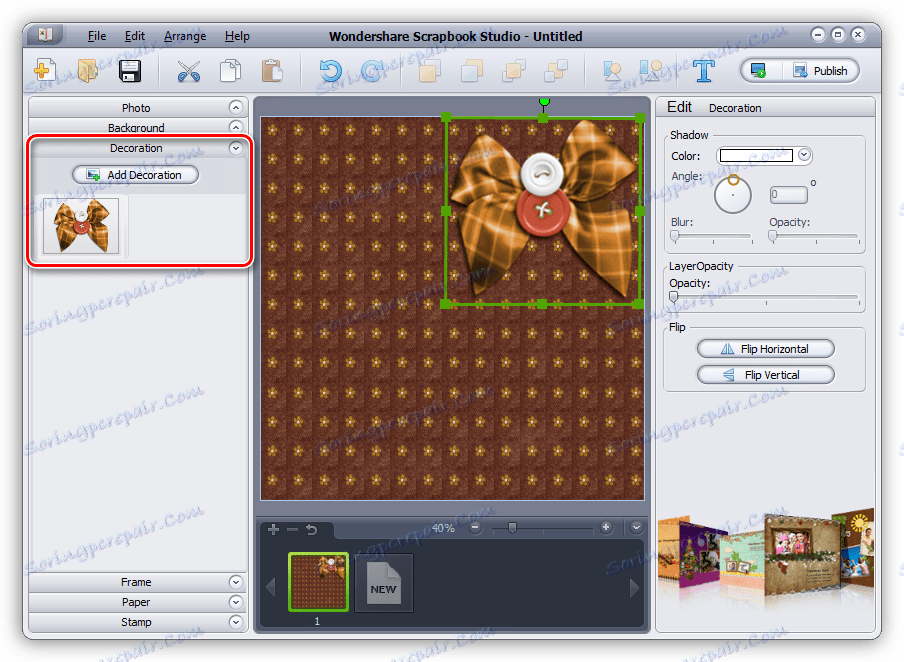This screenshot has width=904, height=662.
Task: Click the send to back layer icon
Action: [x=472, y=71]
